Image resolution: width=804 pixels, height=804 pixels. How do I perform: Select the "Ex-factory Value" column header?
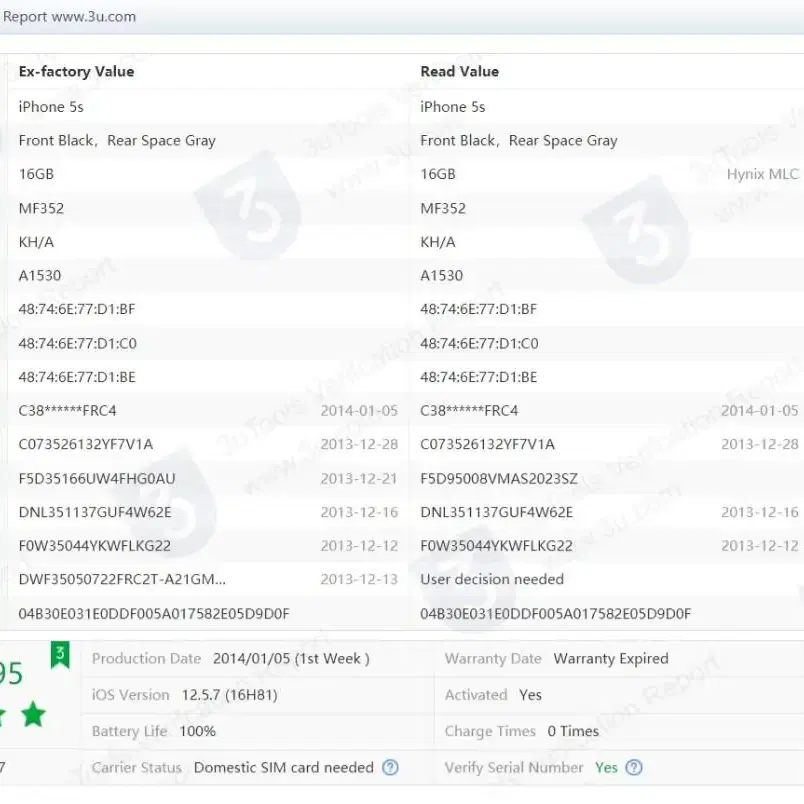76,71
